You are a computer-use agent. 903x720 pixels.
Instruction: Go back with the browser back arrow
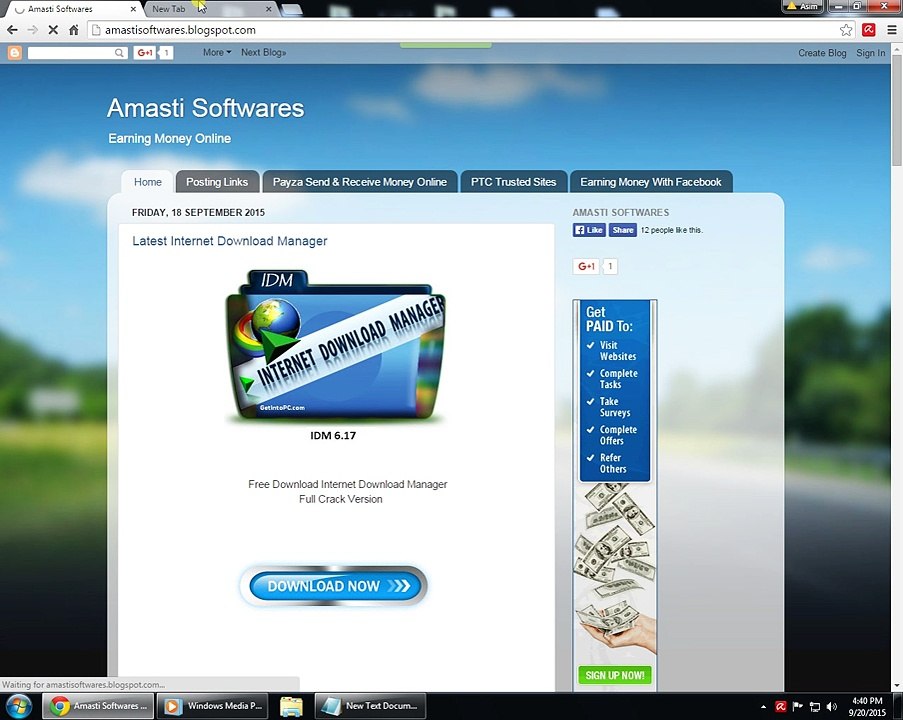click(12, 30)
